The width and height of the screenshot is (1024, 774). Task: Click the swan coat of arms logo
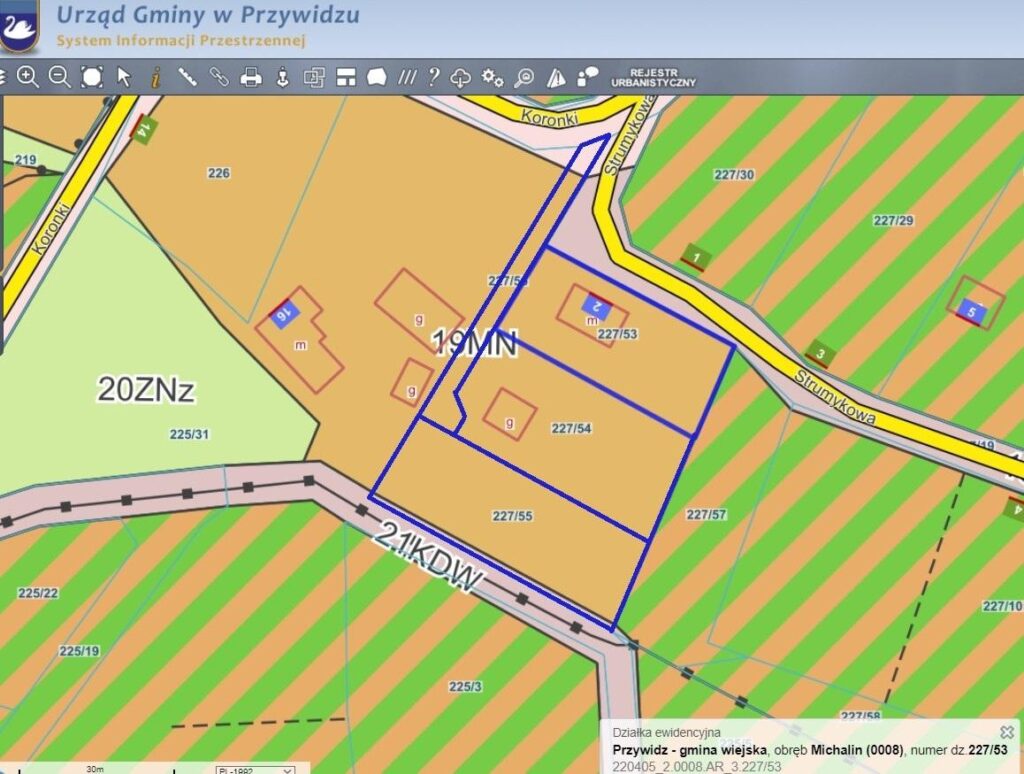[x=18, y=26]
